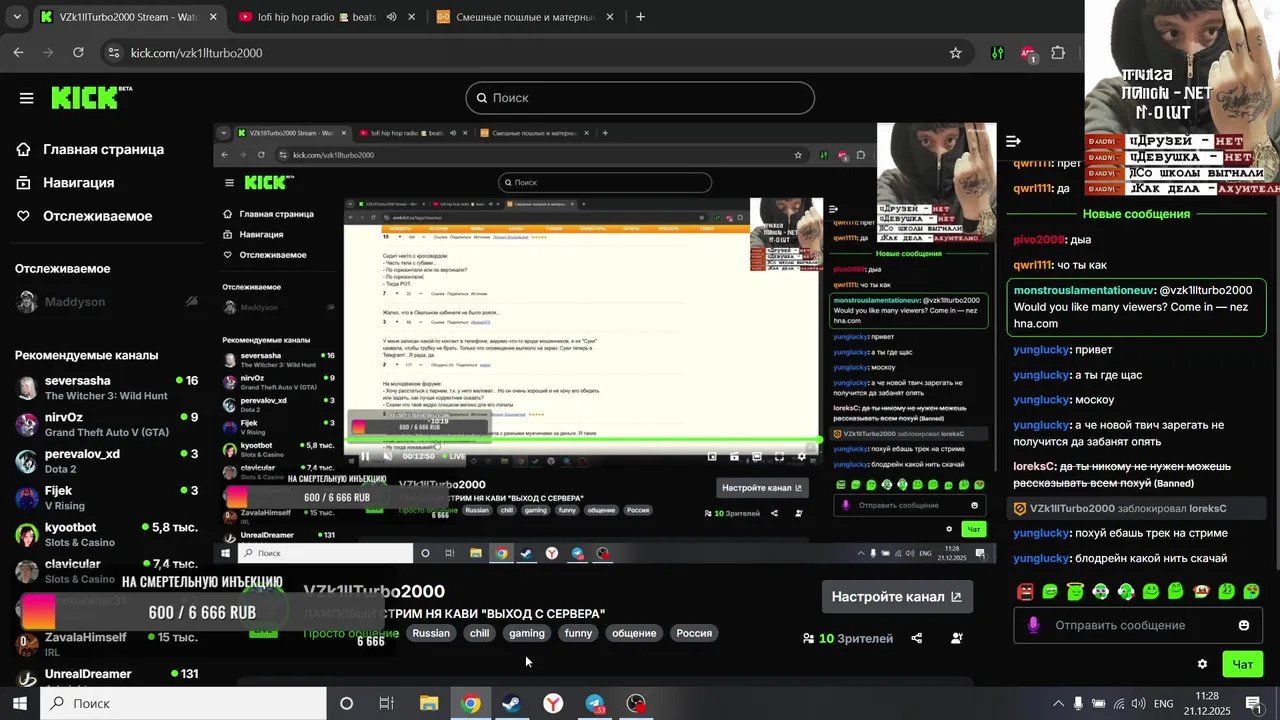Enter fullscreen in the video player
Screen dimensions: 1280x720
point(779,456)
